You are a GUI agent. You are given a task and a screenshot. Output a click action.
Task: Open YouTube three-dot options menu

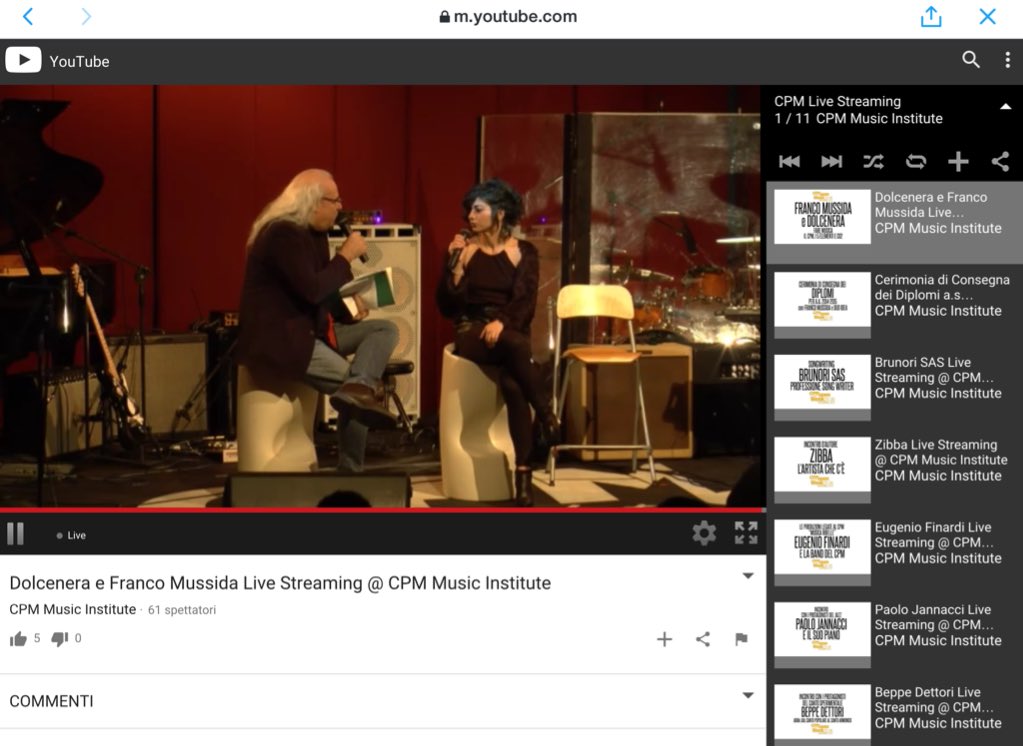[1007, 60]
